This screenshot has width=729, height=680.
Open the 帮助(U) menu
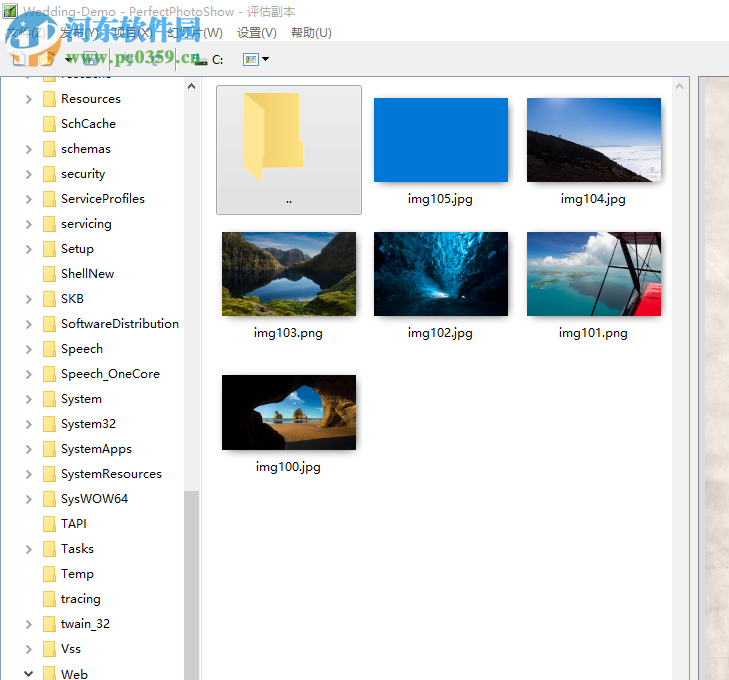[x=311, y=33]
